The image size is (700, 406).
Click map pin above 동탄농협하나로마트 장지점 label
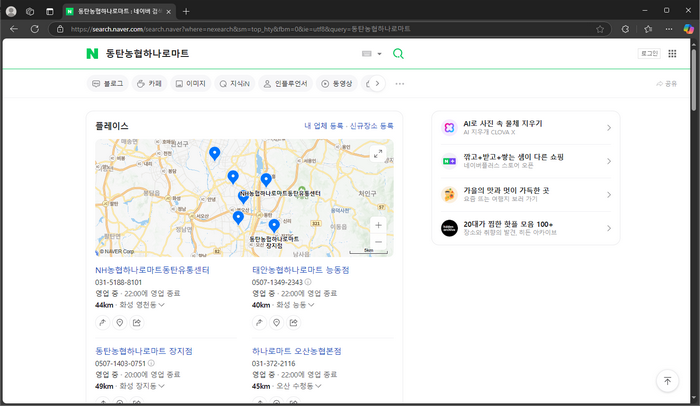click(274, 226)
